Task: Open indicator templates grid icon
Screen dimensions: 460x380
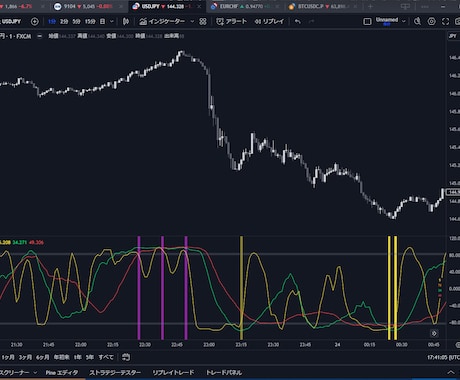Action: coord(203,22)
